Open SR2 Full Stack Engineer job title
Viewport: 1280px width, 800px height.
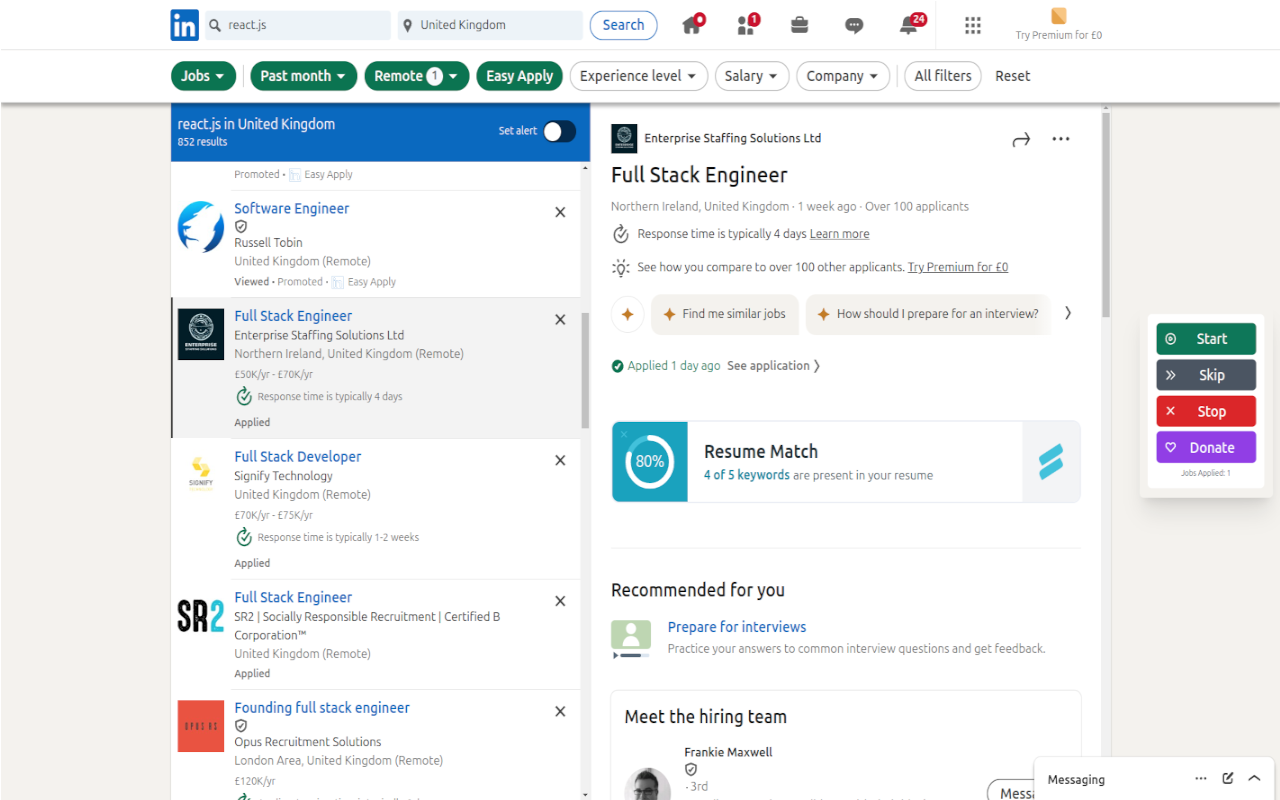[293, 597]
